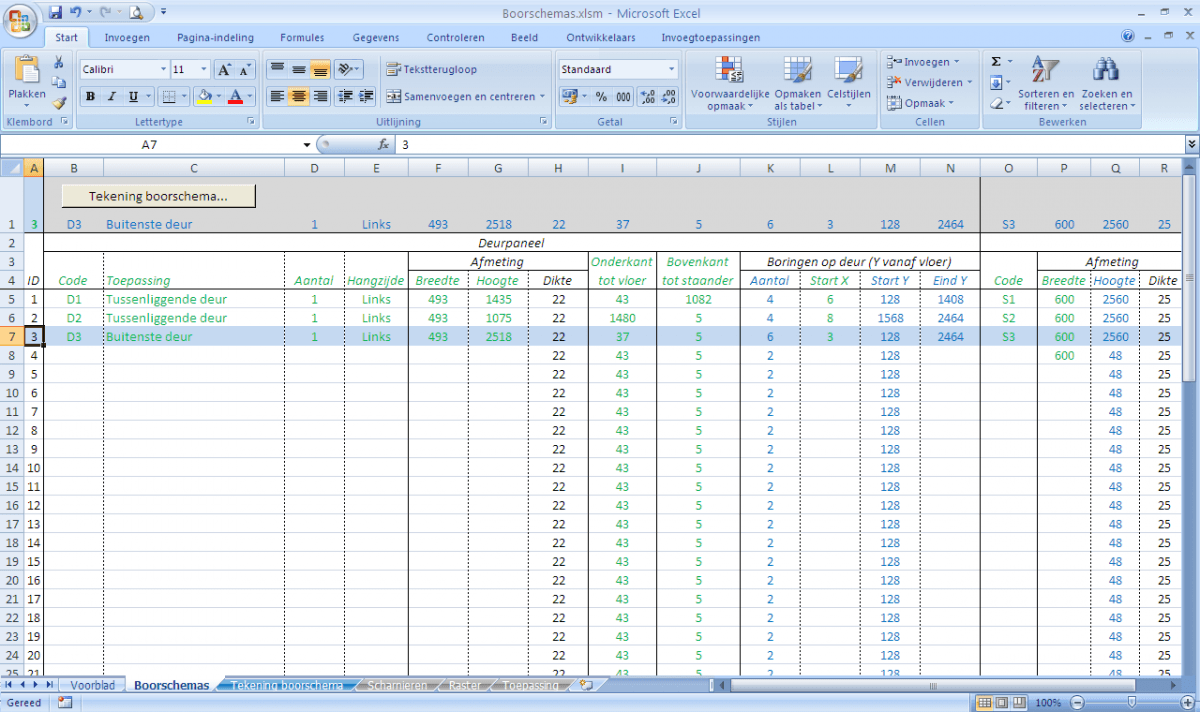Click the Opmaak cells button
Image resolution: width=1200 pixels, height=712 pixels.
coord(920,103)
